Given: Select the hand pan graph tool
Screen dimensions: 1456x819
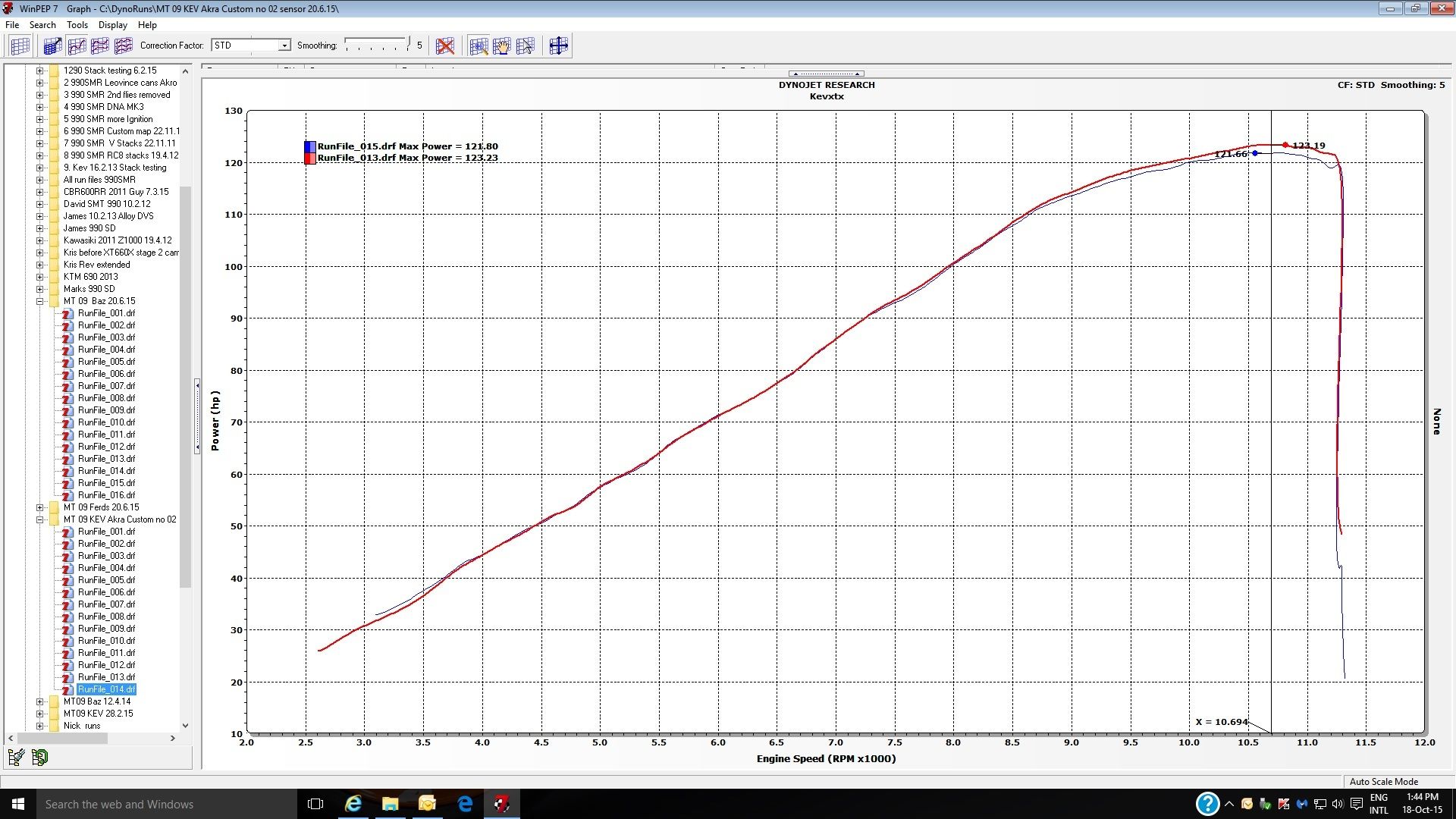Looking at the screenshot, I should point(501,46).
